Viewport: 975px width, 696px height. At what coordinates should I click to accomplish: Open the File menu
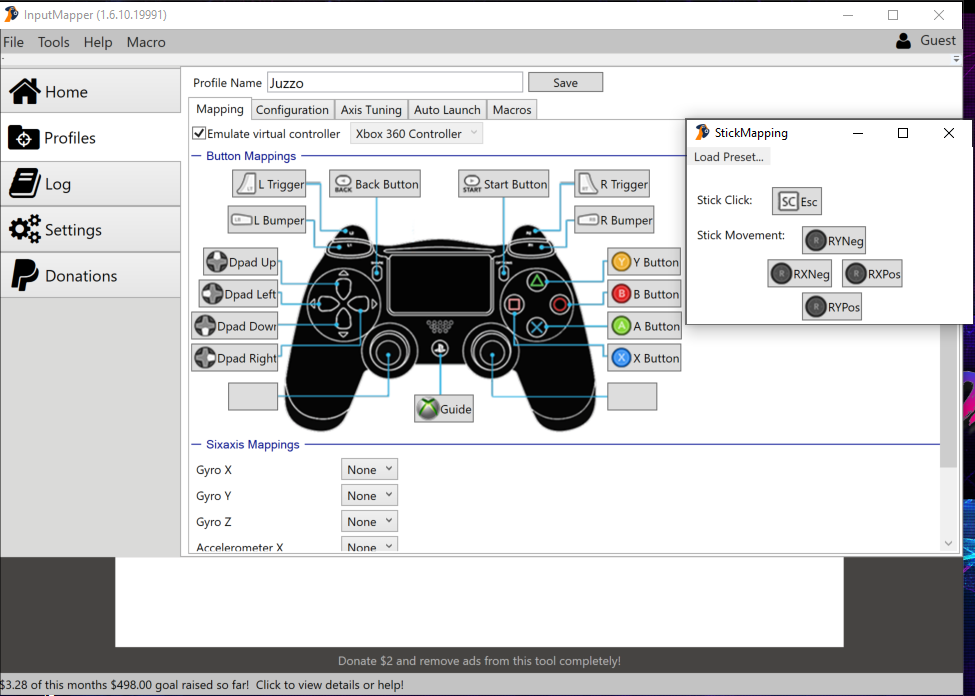tap(13, 42)
